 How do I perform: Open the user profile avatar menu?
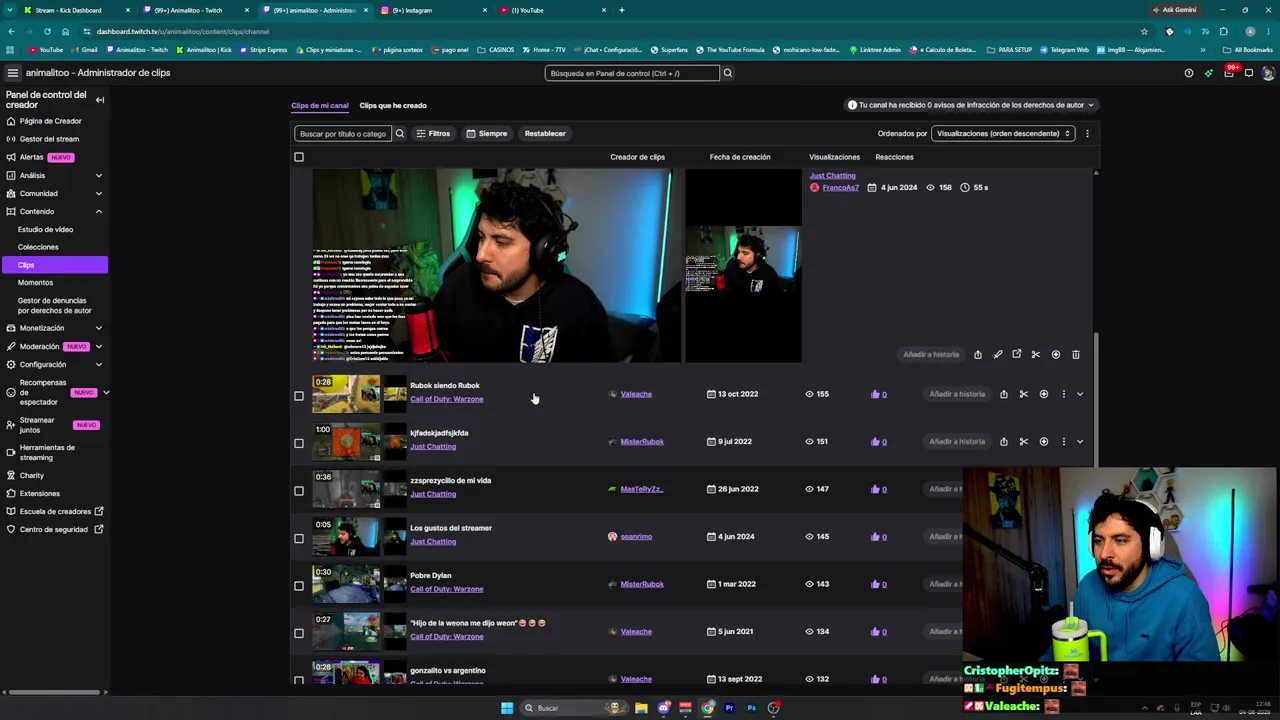(1268, 73)
